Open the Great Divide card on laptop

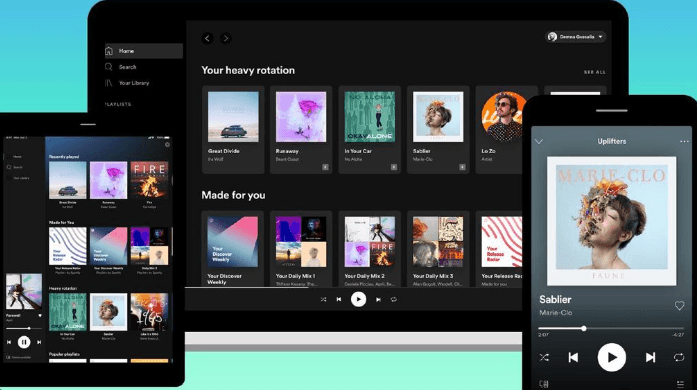click(x=233, y=129)
